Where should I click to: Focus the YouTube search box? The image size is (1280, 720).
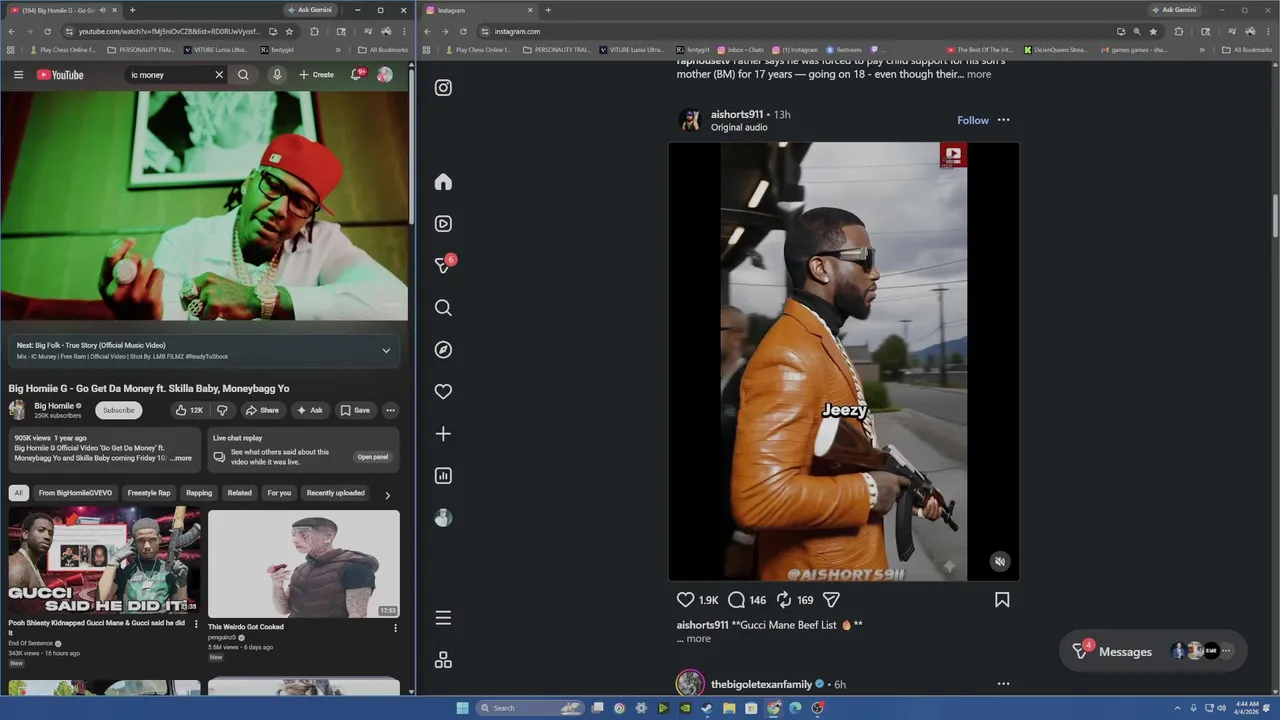170,75
